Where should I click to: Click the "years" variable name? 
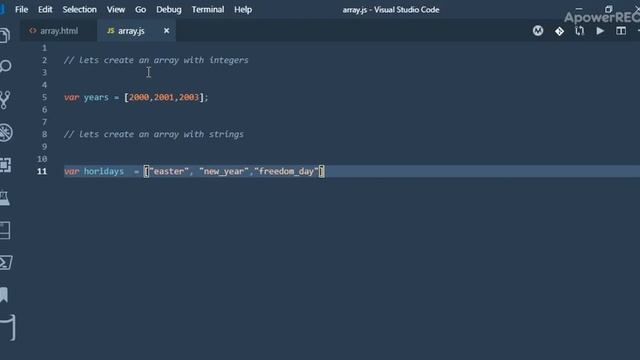pyautogui.click(x=96, y=98)
